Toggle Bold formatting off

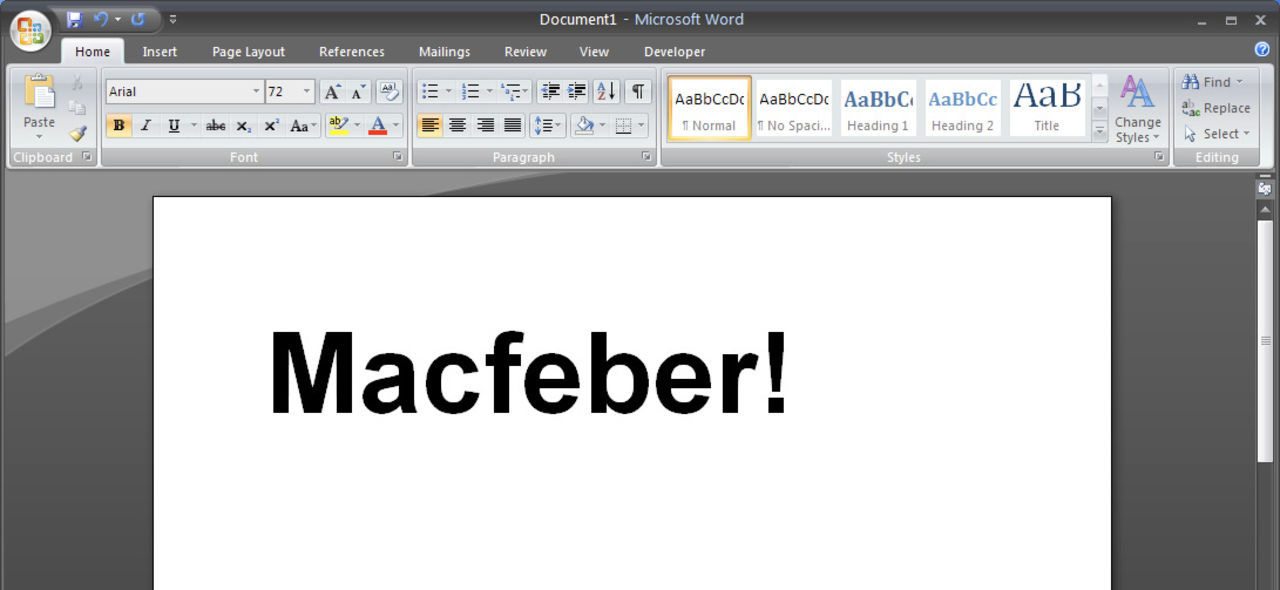coord(119,126)
